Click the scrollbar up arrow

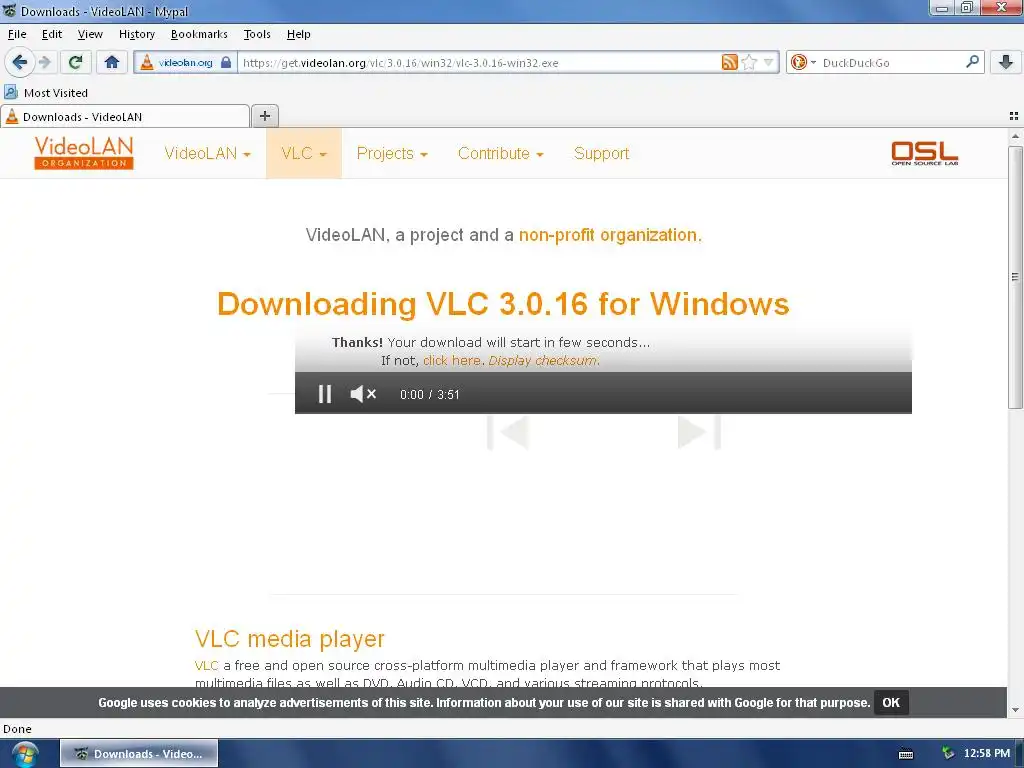1015,136
